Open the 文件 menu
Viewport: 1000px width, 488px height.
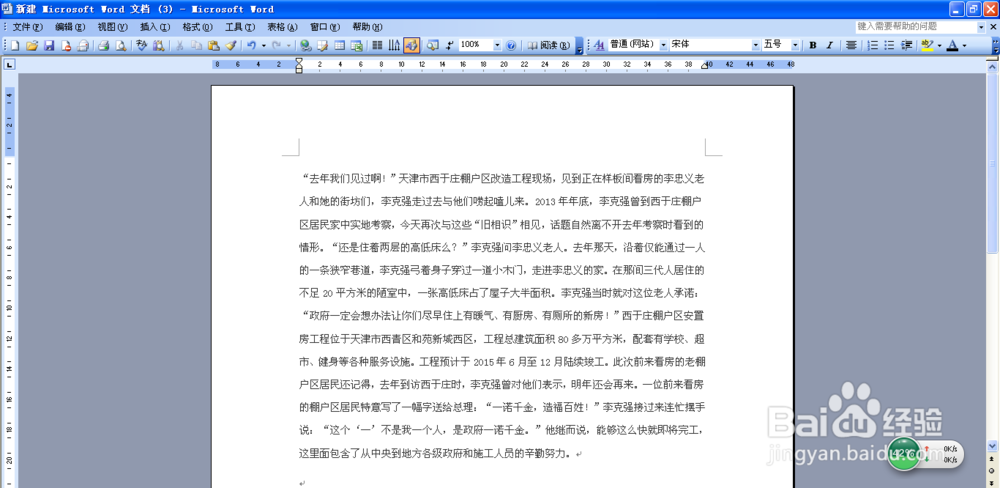tap(27, 27)
